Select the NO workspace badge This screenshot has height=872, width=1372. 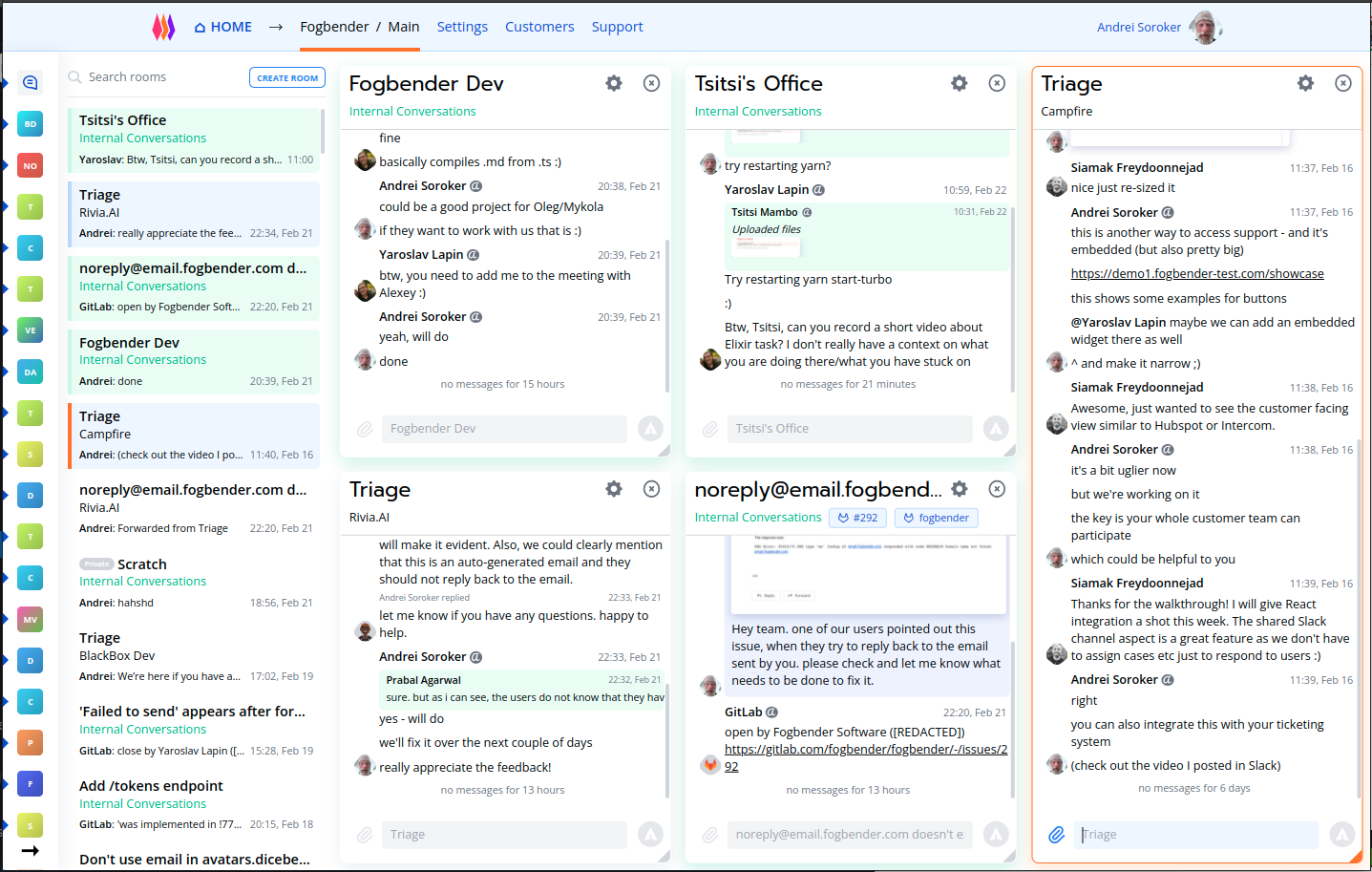point(31,165)
